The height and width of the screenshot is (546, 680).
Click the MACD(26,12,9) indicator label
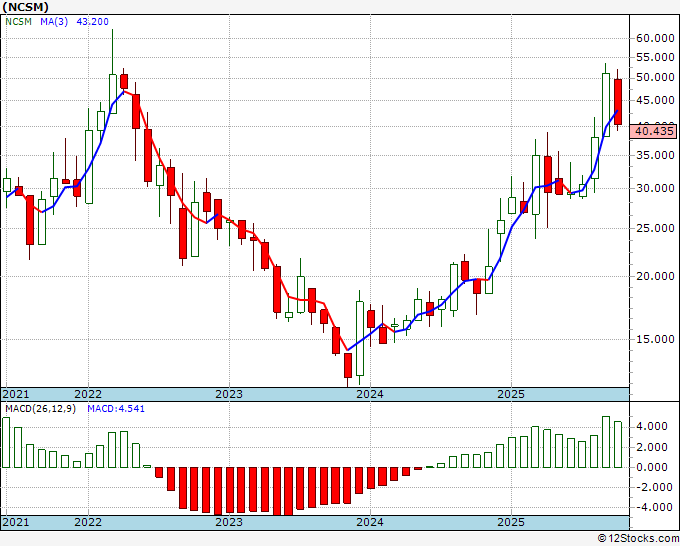click(x=40, y=409)
